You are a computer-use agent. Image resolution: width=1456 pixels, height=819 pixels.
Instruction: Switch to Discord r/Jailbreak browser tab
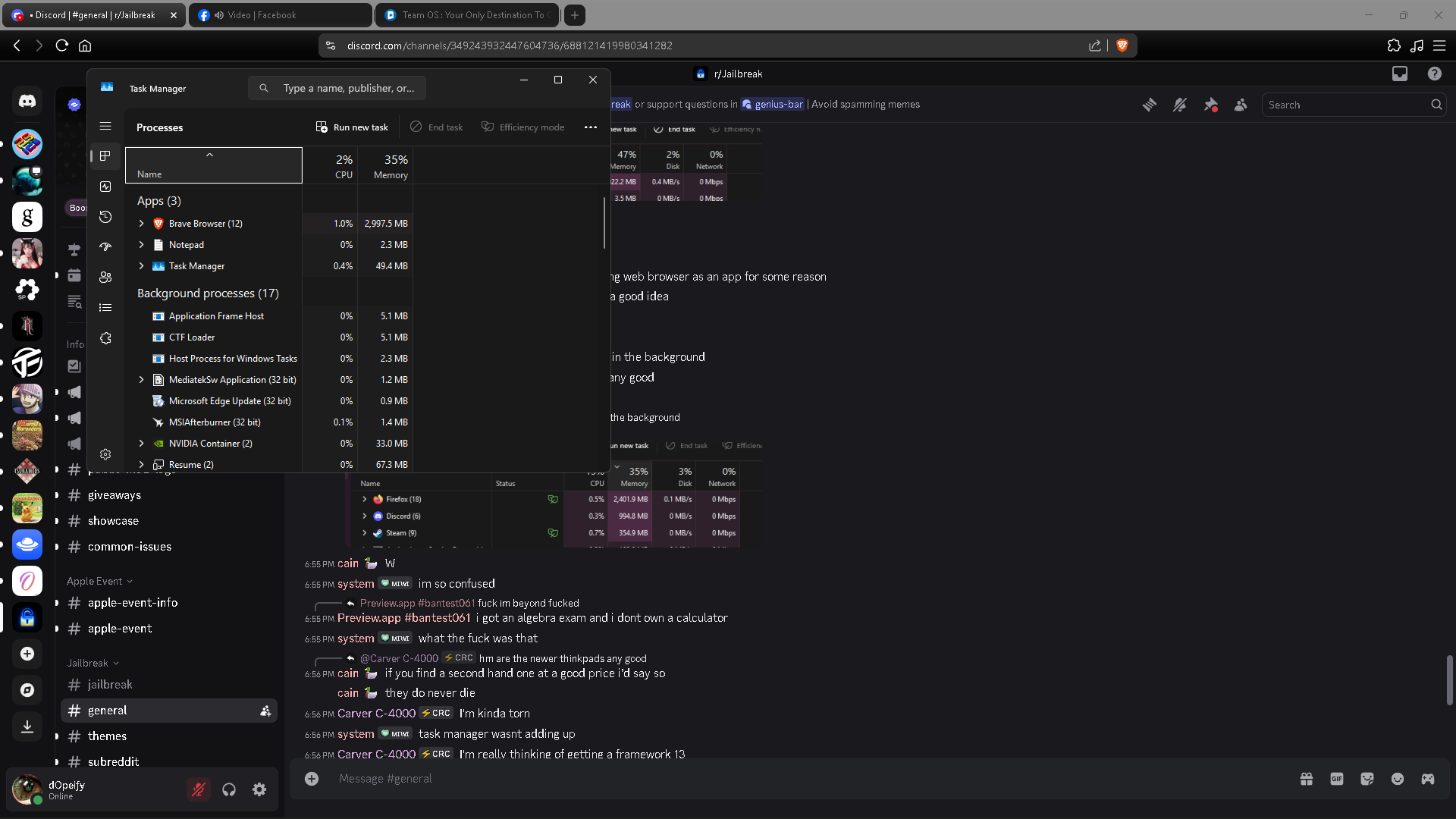pos(94,15)
